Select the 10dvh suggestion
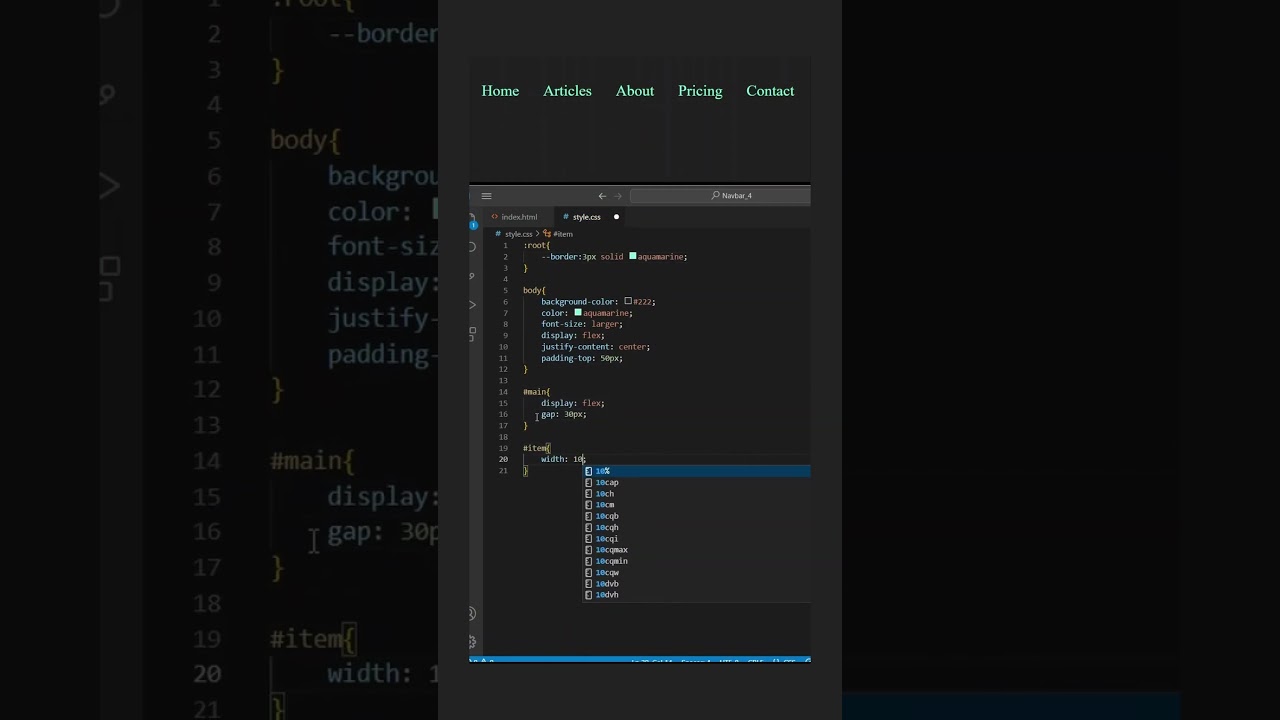 [x=697, y=595]
